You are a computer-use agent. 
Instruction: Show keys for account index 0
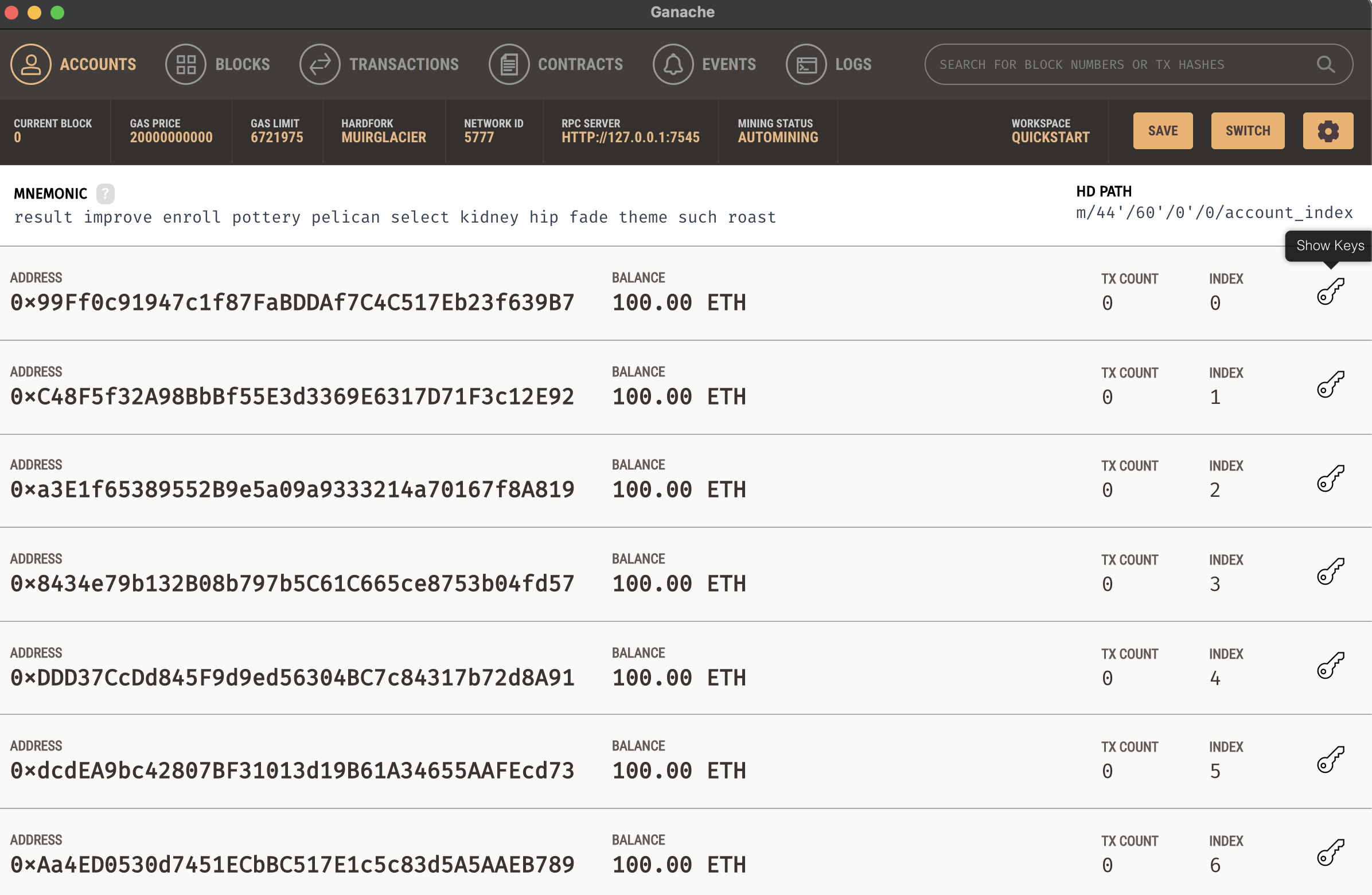tap(1331, 291)
